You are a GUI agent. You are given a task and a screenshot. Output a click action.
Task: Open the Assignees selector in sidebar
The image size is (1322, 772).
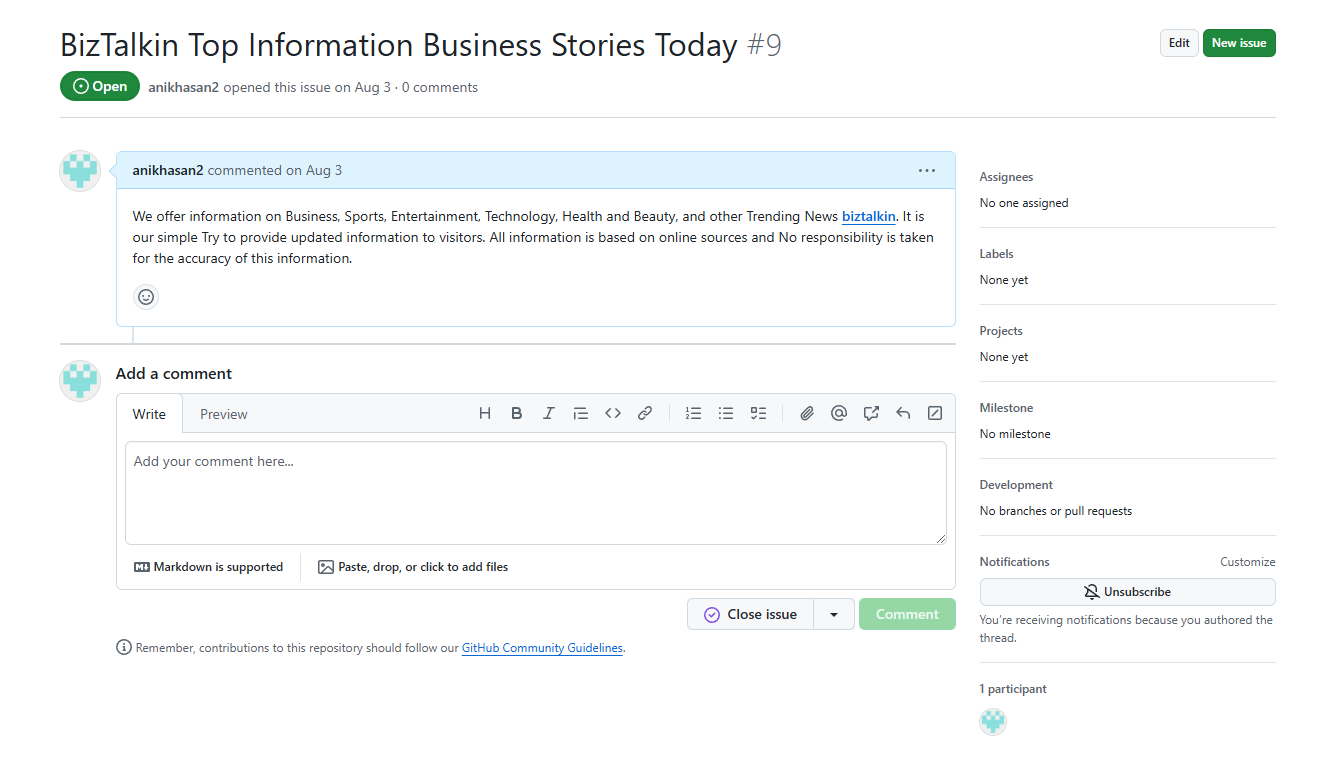click(1006, 177)
